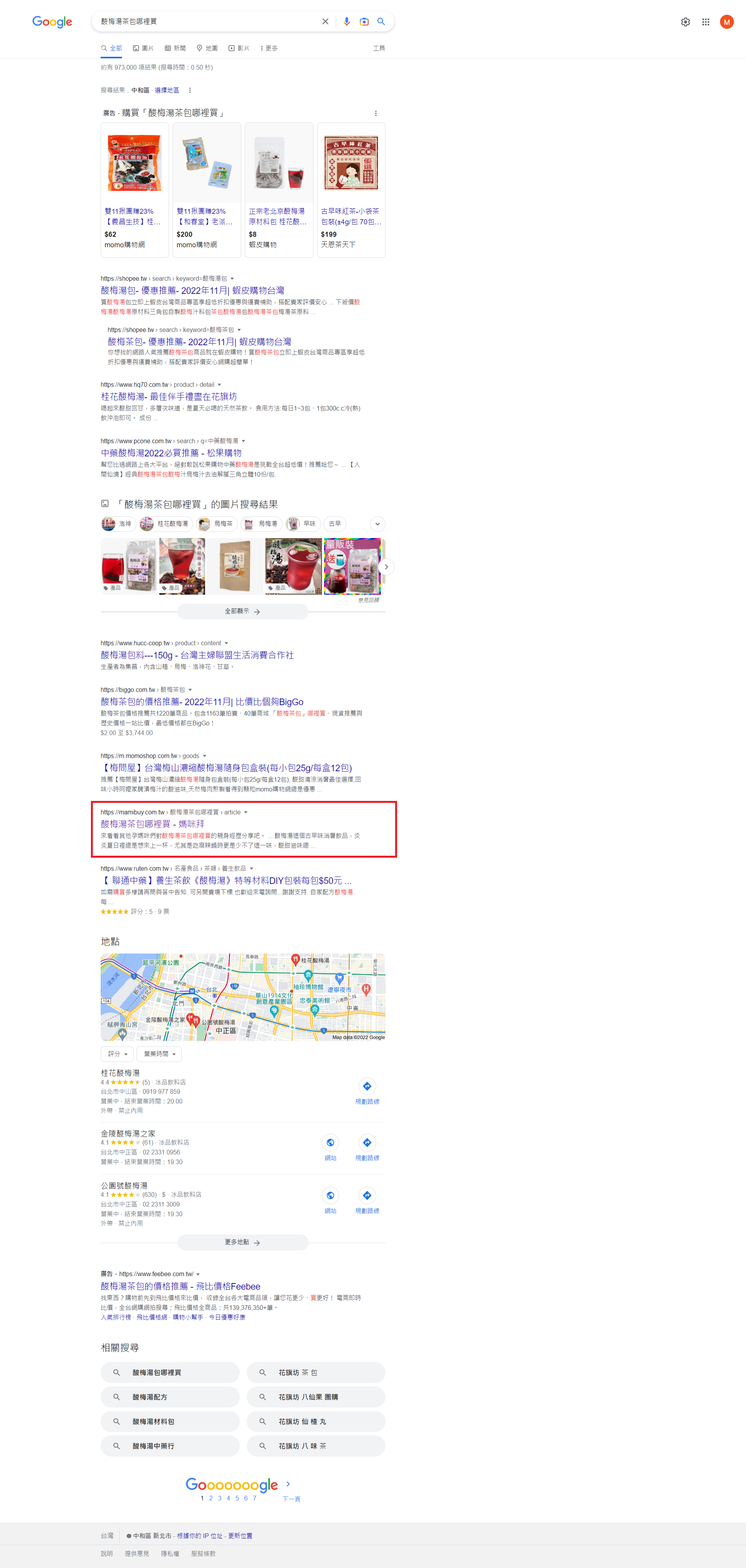The height and width of the screenshot is (1568, 746).
Task: Switch to the 新聞 news tab
Action: pyautogui.click(x=175, y=48)
